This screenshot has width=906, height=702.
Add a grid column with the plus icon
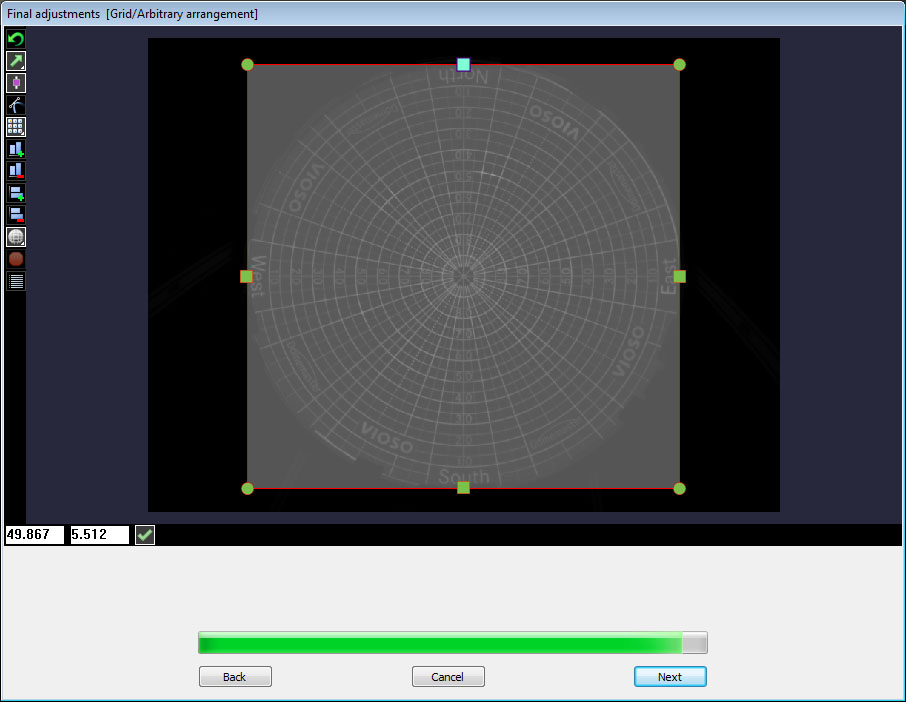16,149
